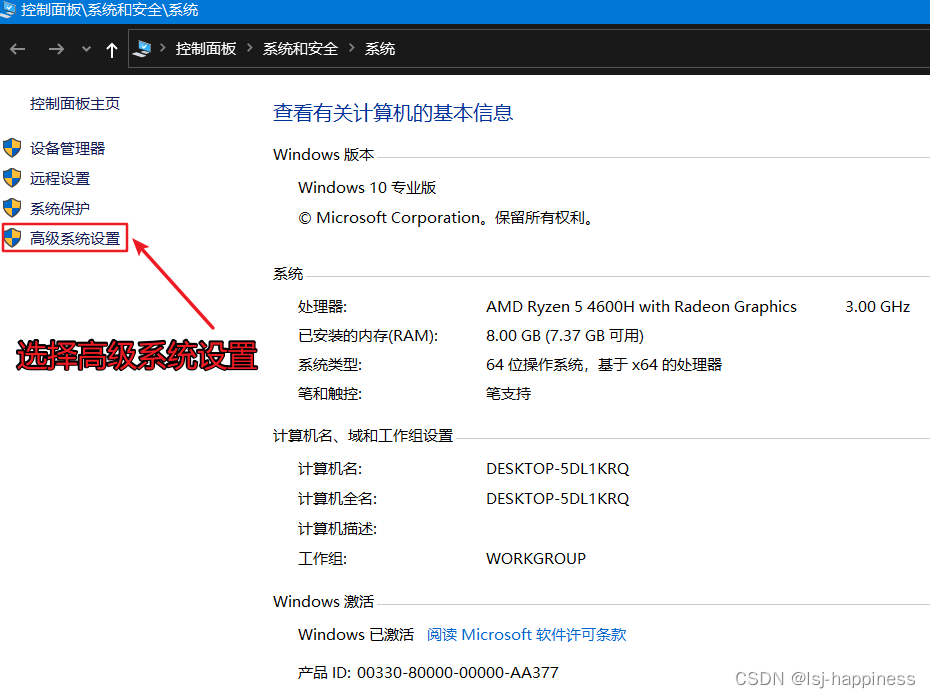Screen dimensions: 930x698
Task: Open 阅读 Microsoft 软件许可条款 link
Action: coord(527,635)
